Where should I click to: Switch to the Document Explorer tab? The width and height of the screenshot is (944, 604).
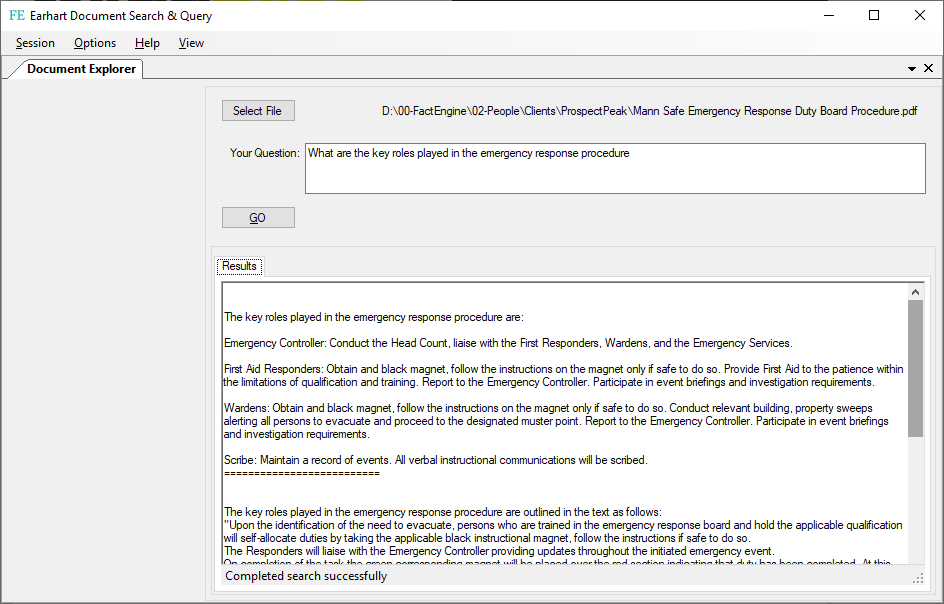[81, 69]
